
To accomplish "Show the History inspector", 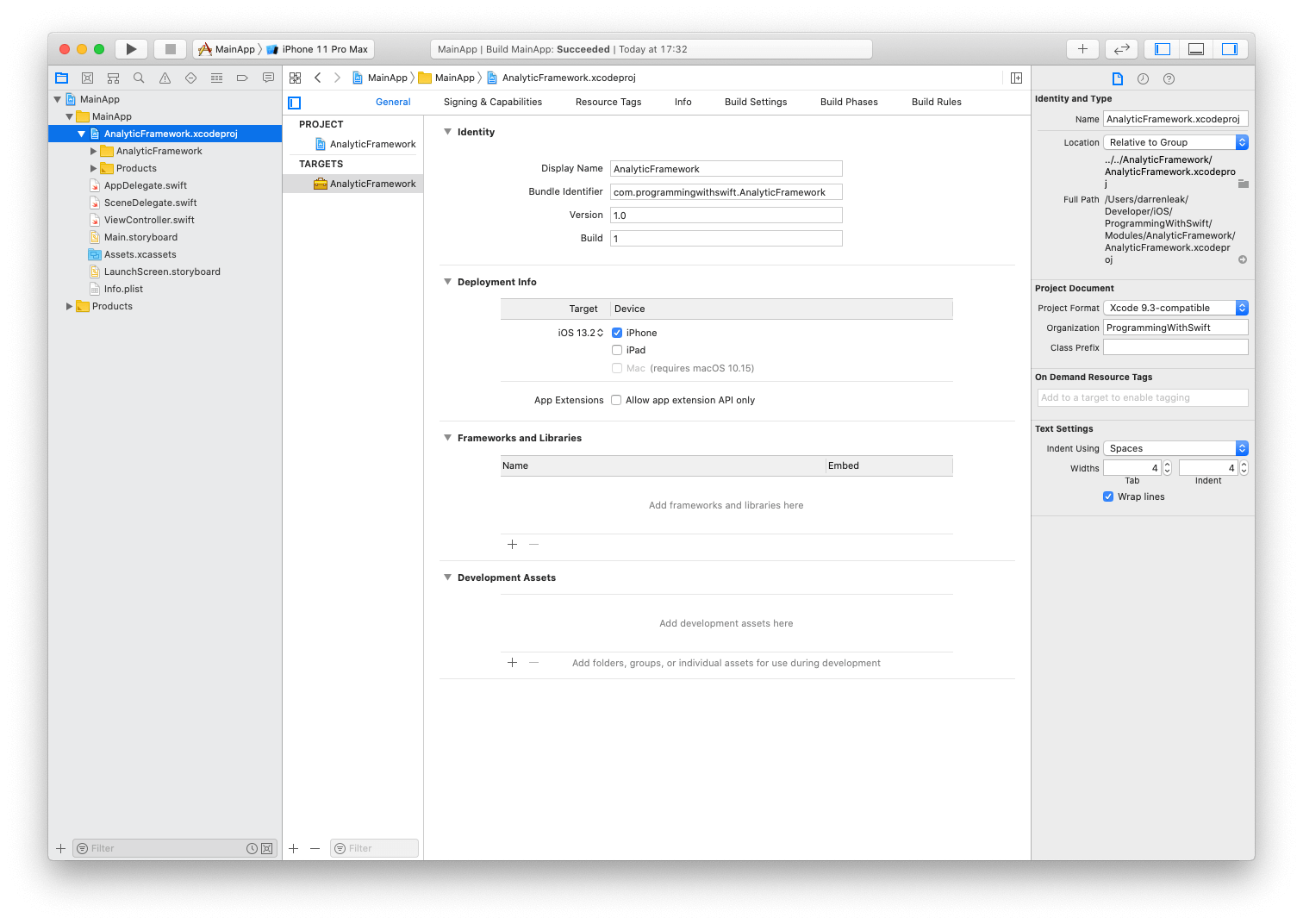I will click(x=1143, y=78).
